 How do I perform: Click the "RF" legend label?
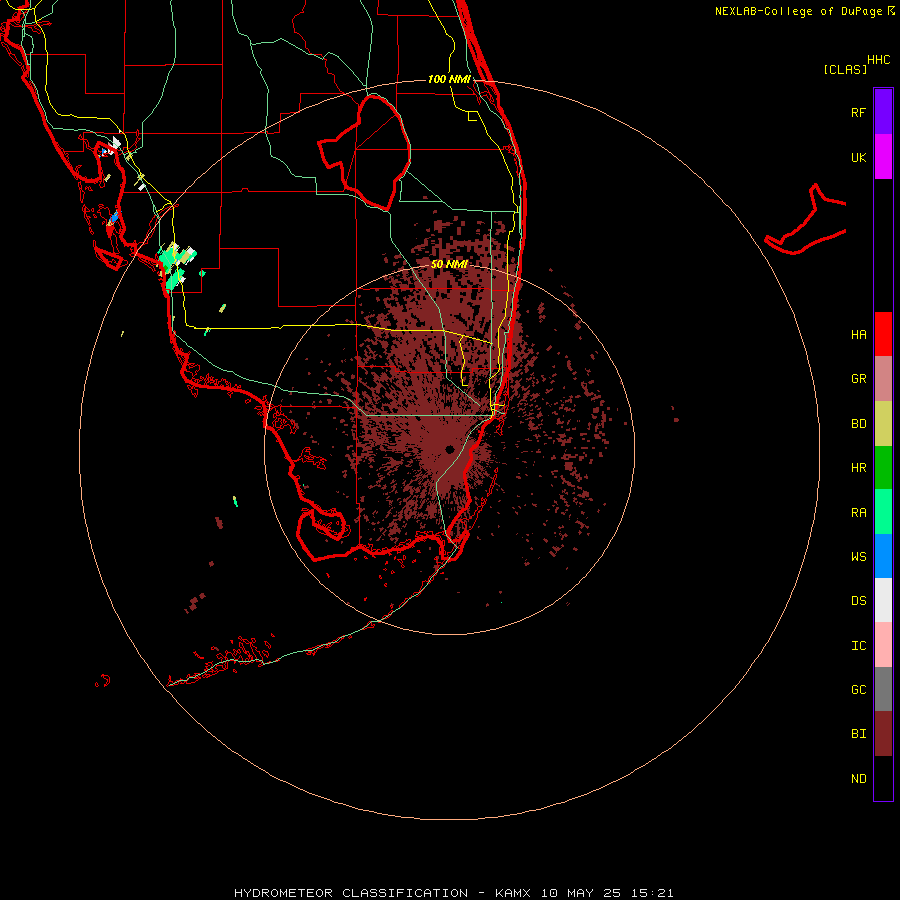858,112
